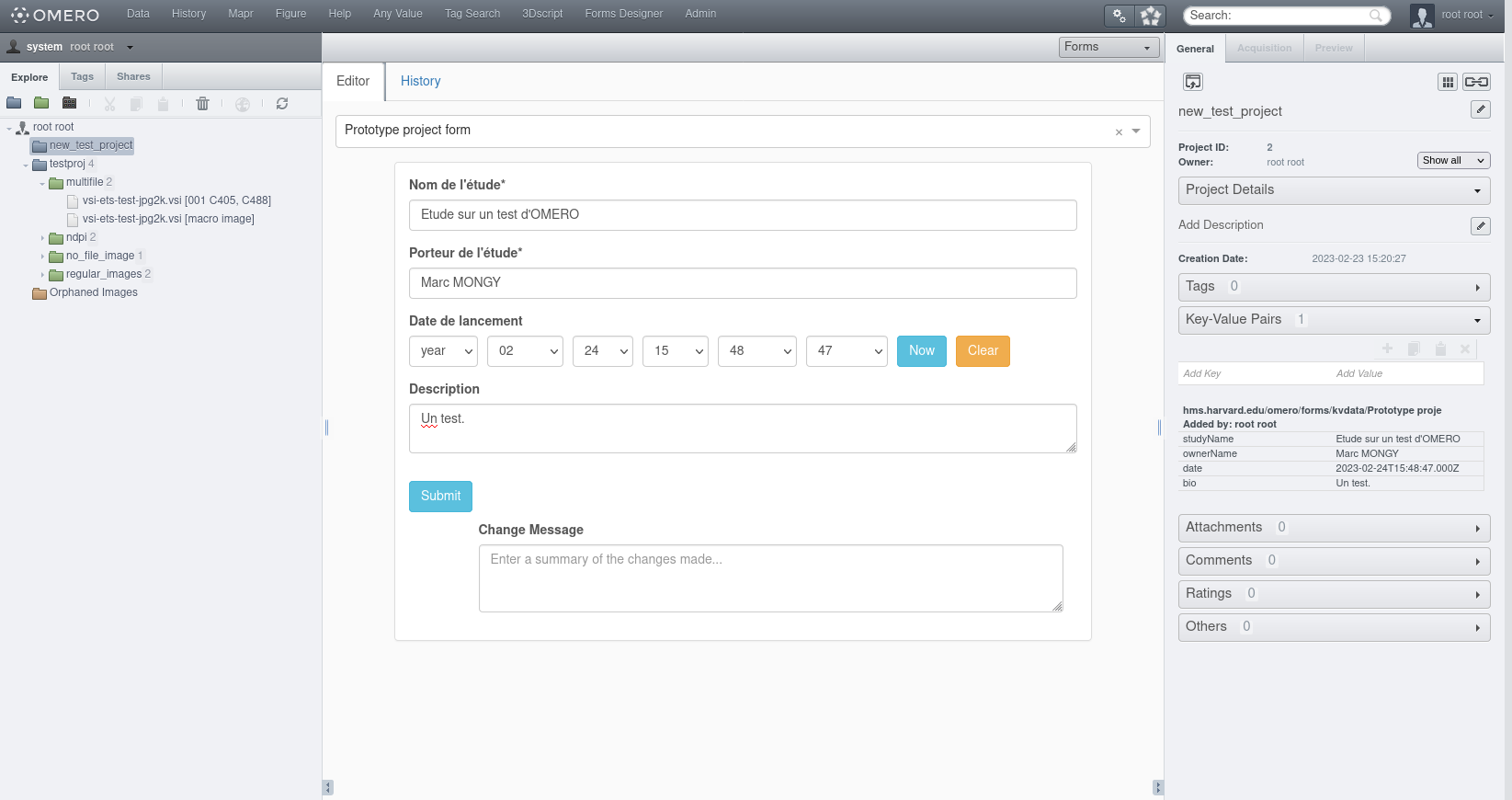Image resolution: width=1512 pixels, height=800 pixels.
Task: Create a new screen via the plate icon
Action: [x=69, y=103]
